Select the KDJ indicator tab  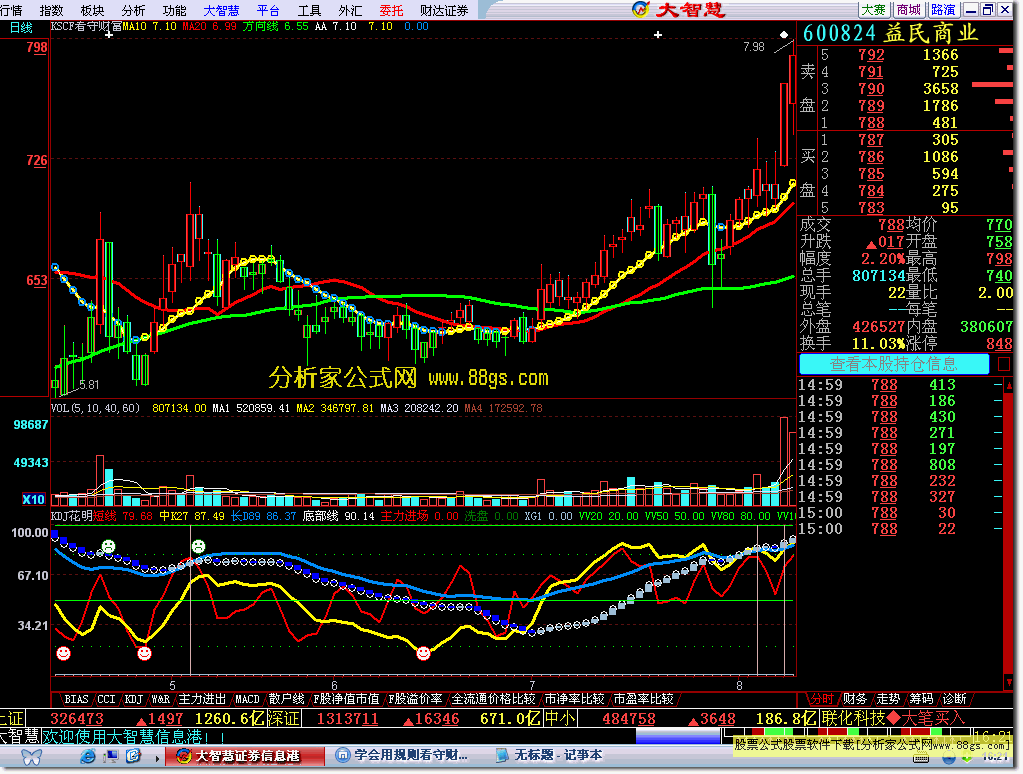click(134, 699)
